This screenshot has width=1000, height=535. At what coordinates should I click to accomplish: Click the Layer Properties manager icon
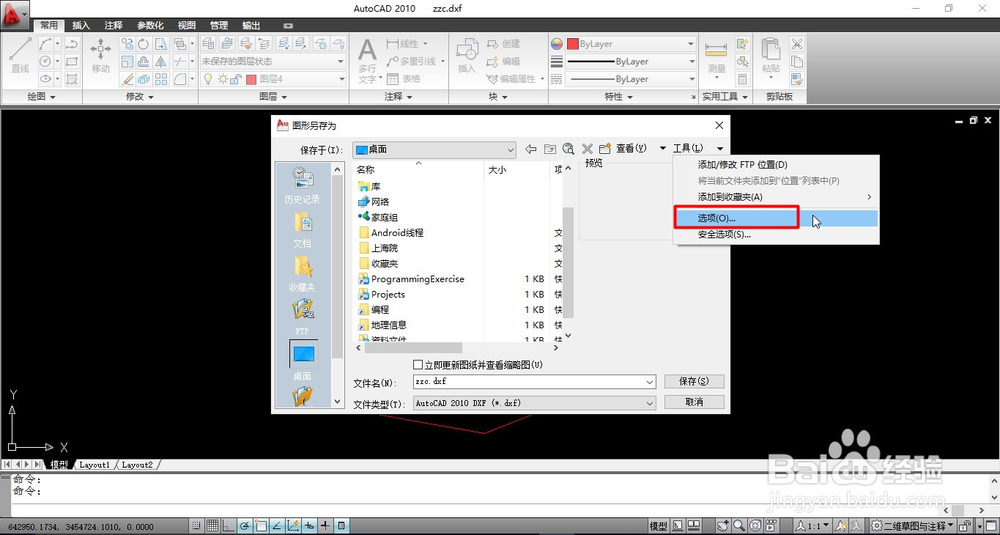[208, 43]
